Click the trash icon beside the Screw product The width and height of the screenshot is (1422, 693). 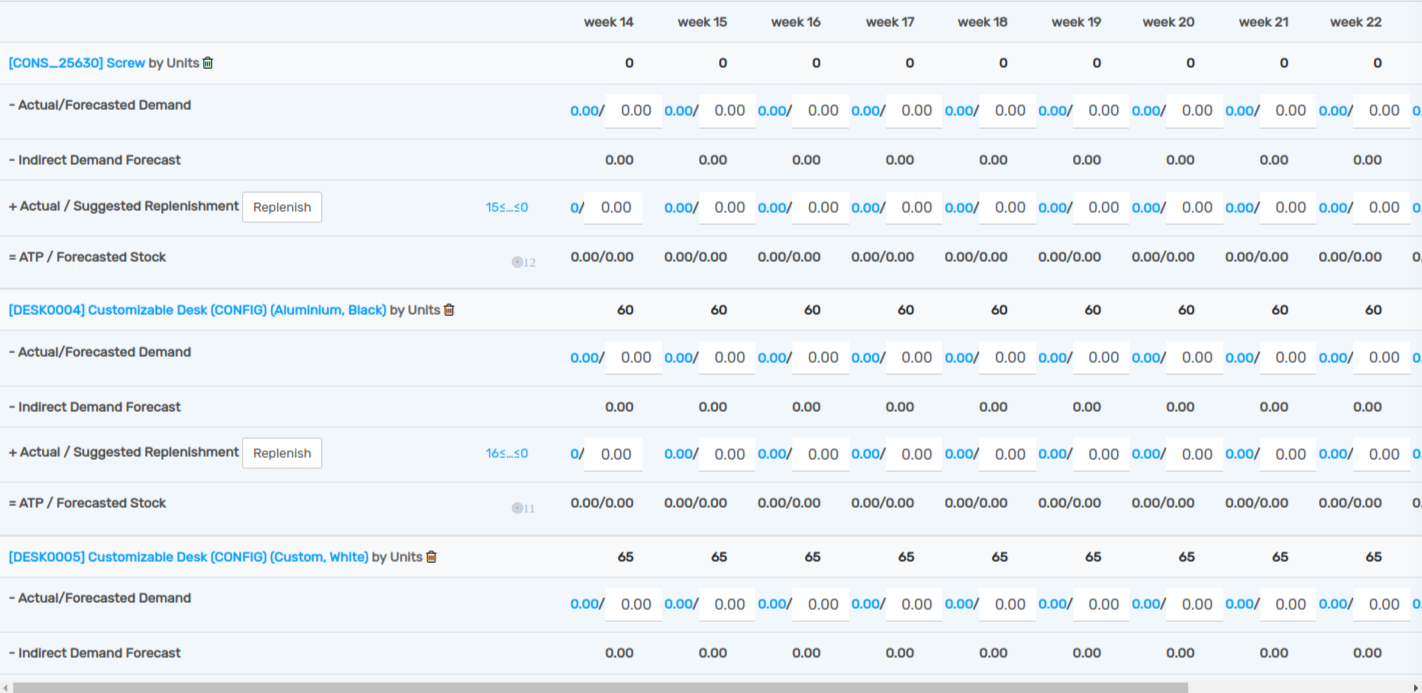click(208, 63)
